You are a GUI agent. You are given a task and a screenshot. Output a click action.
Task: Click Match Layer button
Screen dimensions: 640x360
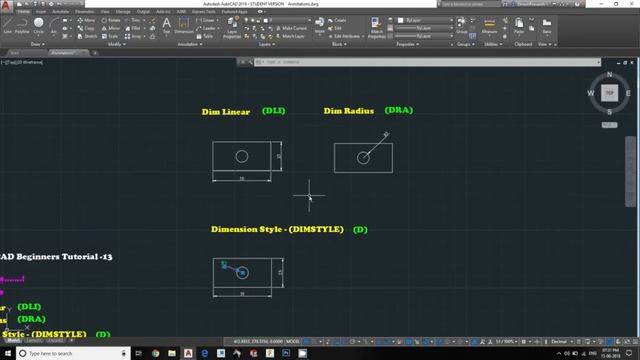290,36
